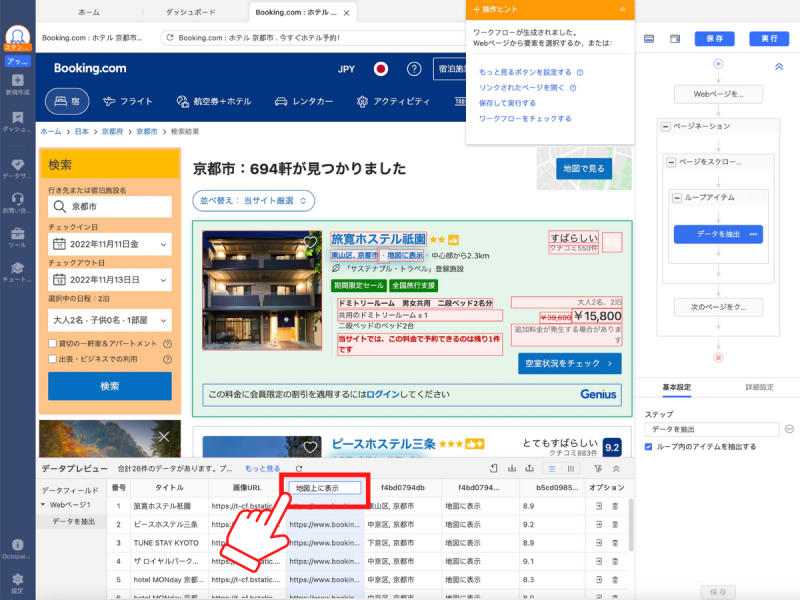Click the import icon in the data preview toolbar
The height and width of the screenshot is (600, 800).
click(512, 468)
